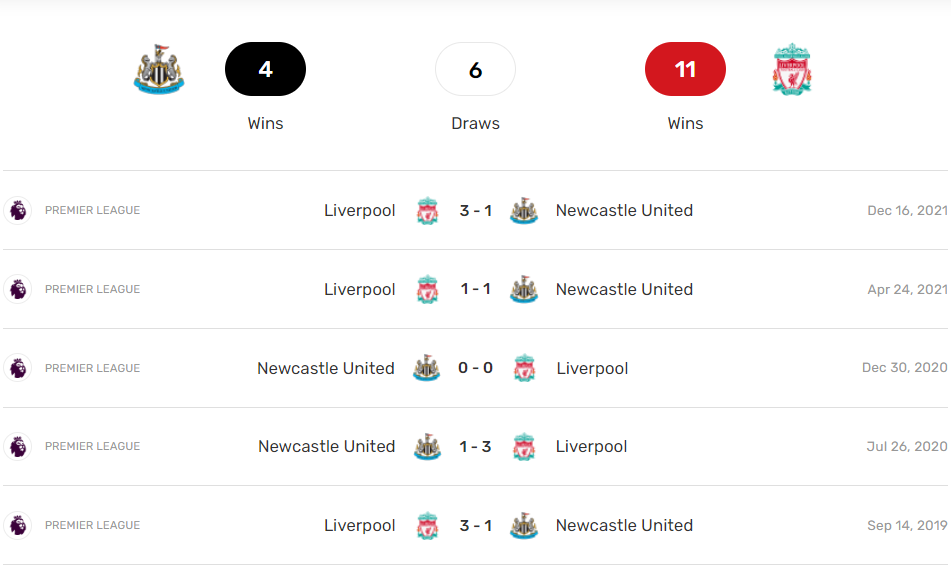Select the red 11 wins badge

tap(685, 70)
